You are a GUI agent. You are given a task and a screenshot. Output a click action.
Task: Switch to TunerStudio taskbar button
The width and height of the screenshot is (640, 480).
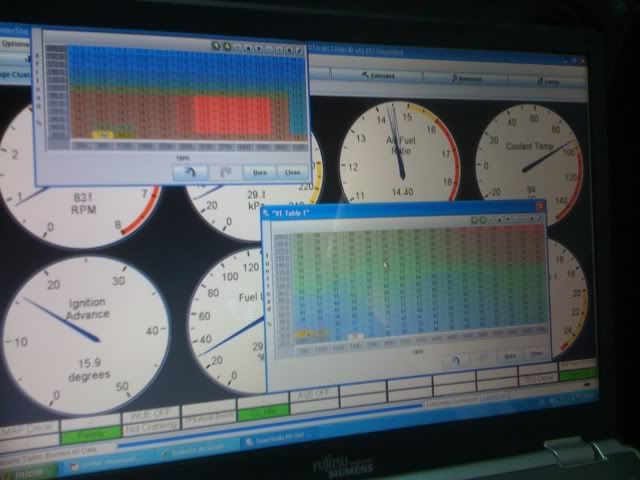280,440
